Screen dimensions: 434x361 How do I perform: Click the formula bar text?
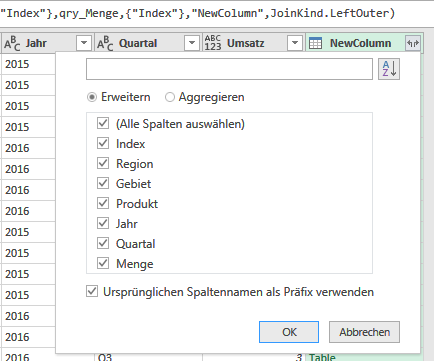click(x=197, y=13)
